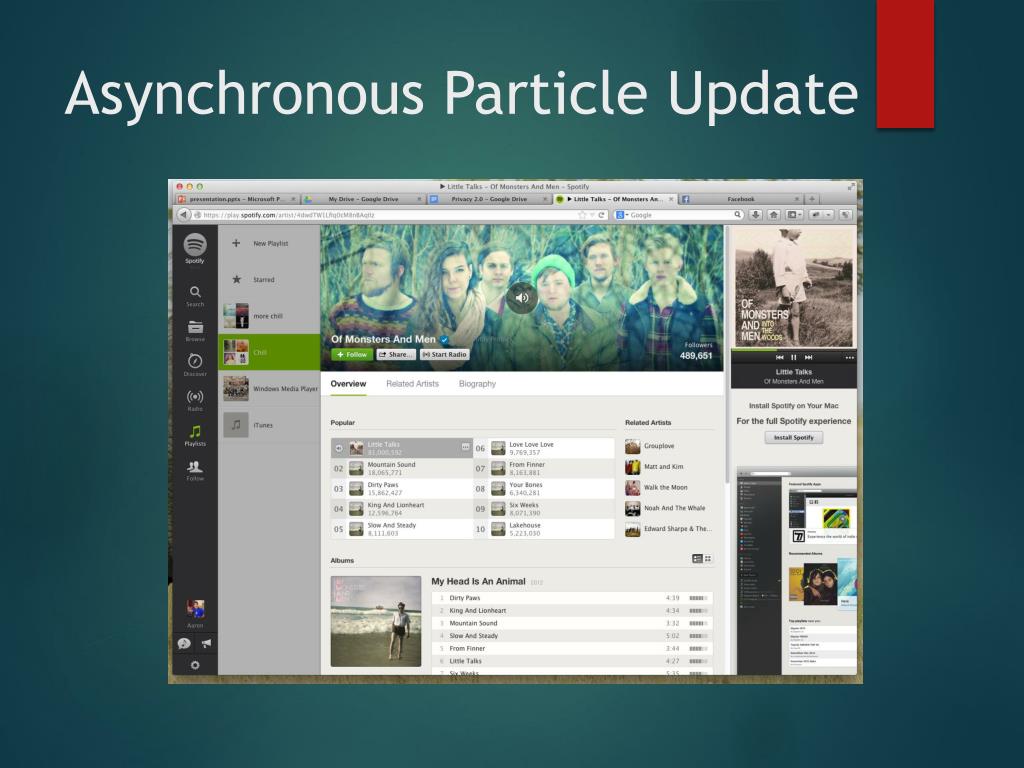Click the Aaron profile avatar
This screenshot has width=1024, height=768.
[x=195, y=609]
